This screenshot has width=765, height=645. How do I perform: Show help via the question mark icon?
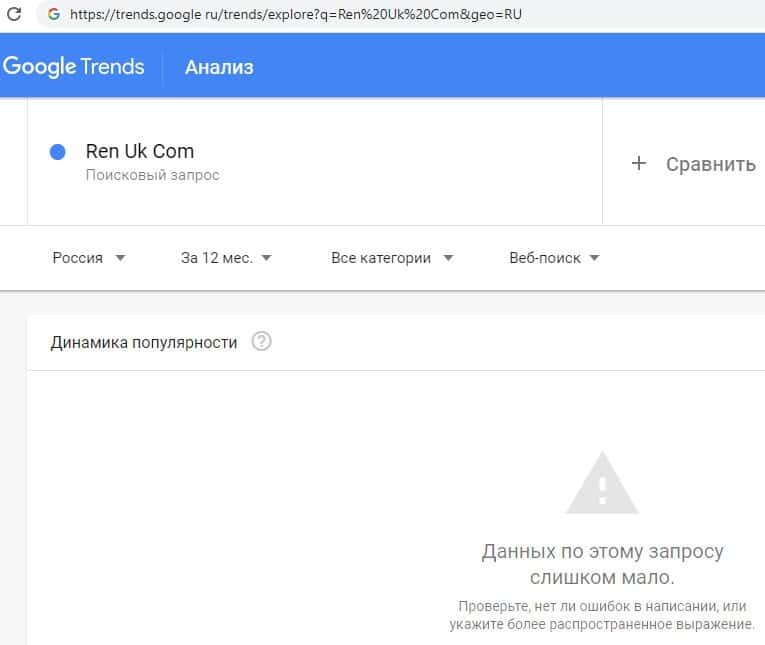pos(261,342)
